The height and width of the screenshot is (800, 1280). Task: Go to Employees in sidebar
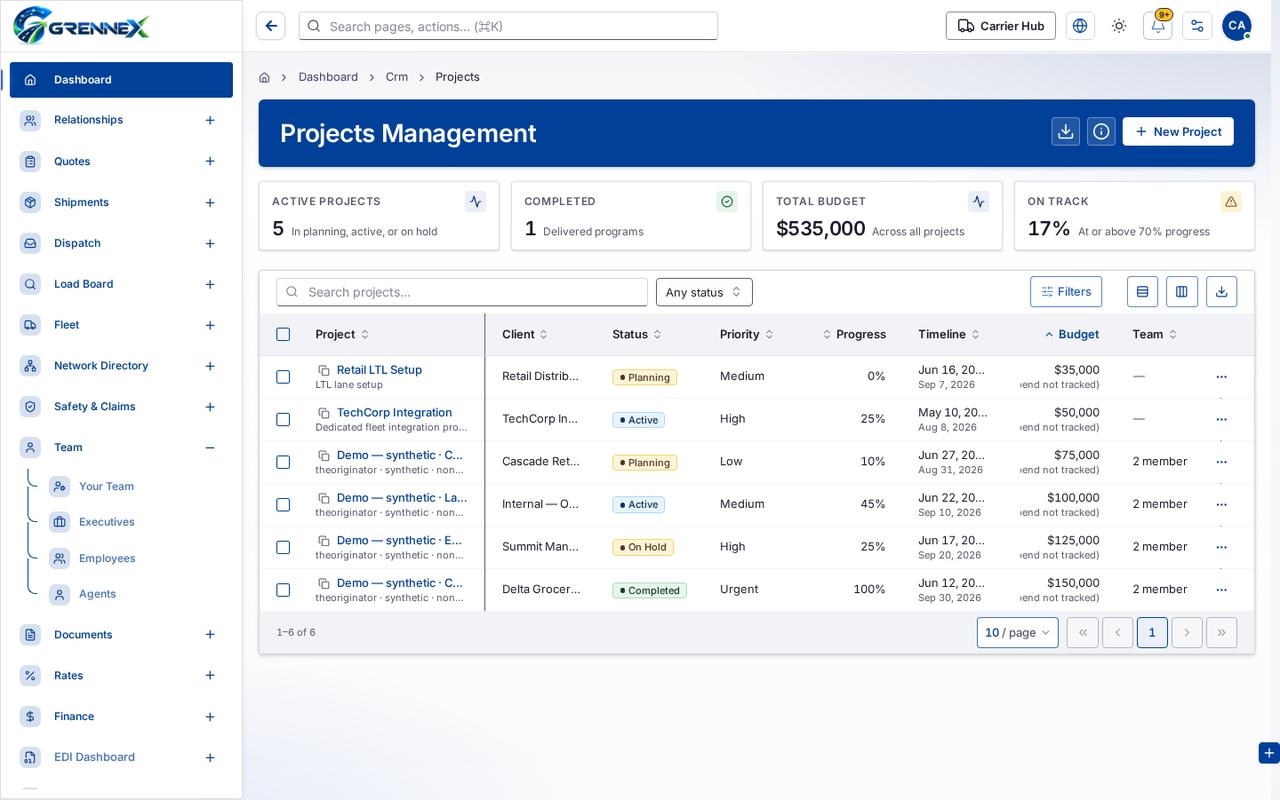coord(107,558)
